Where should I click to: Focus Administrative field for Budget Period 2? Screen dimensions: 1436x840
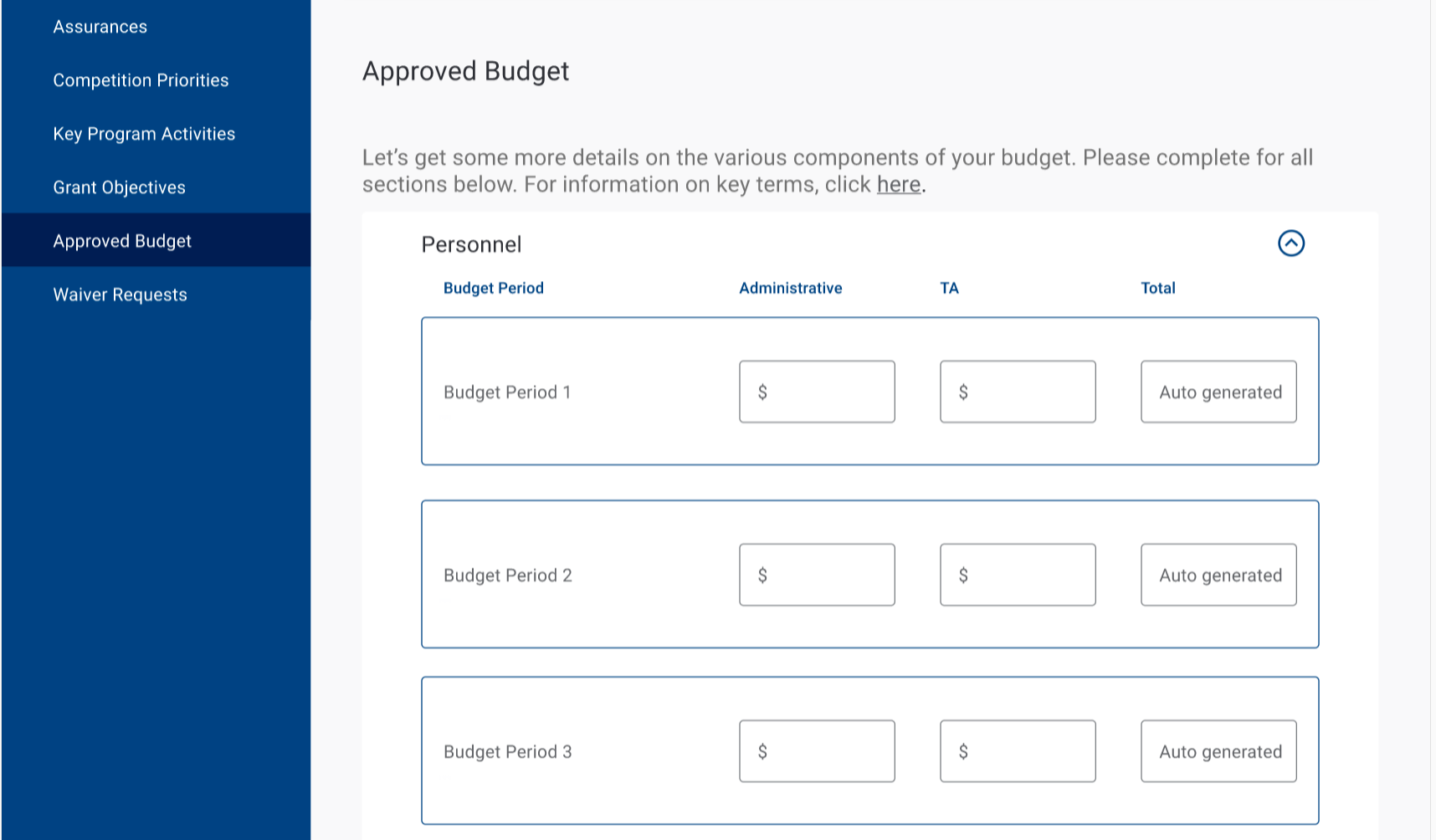(817, 575)
